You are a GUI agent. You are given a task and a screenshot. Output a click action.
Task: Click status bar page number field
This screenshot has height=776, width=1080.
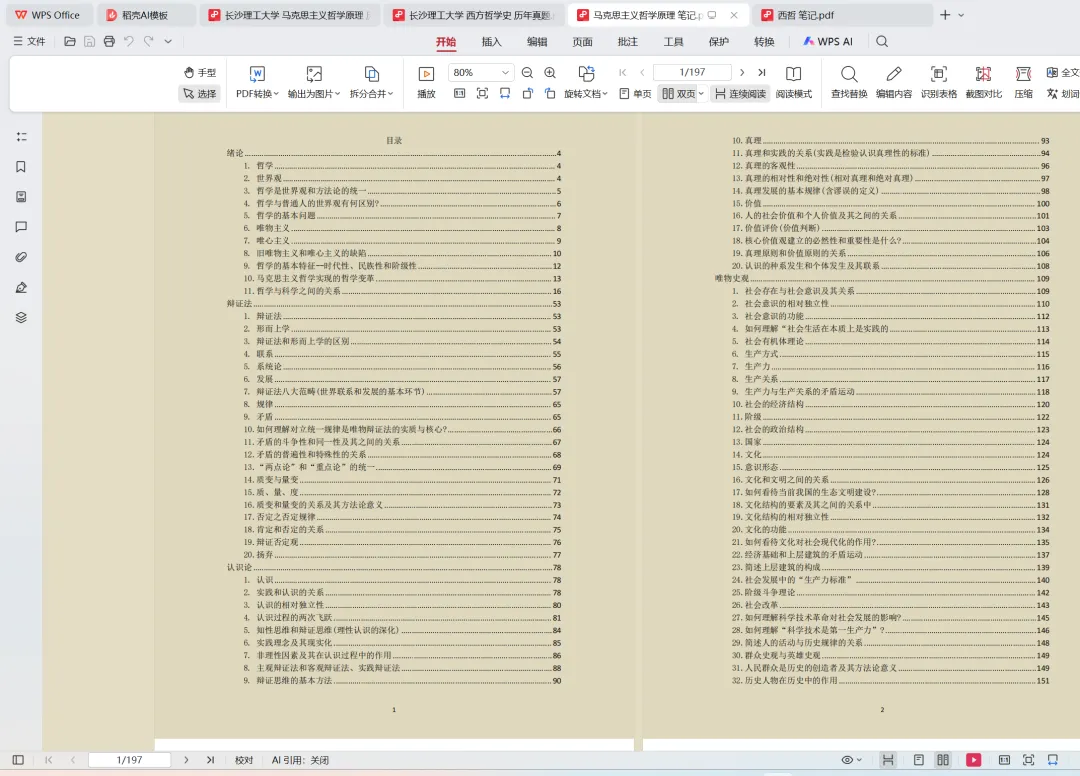pyautogui.click(x=129, y=760)
